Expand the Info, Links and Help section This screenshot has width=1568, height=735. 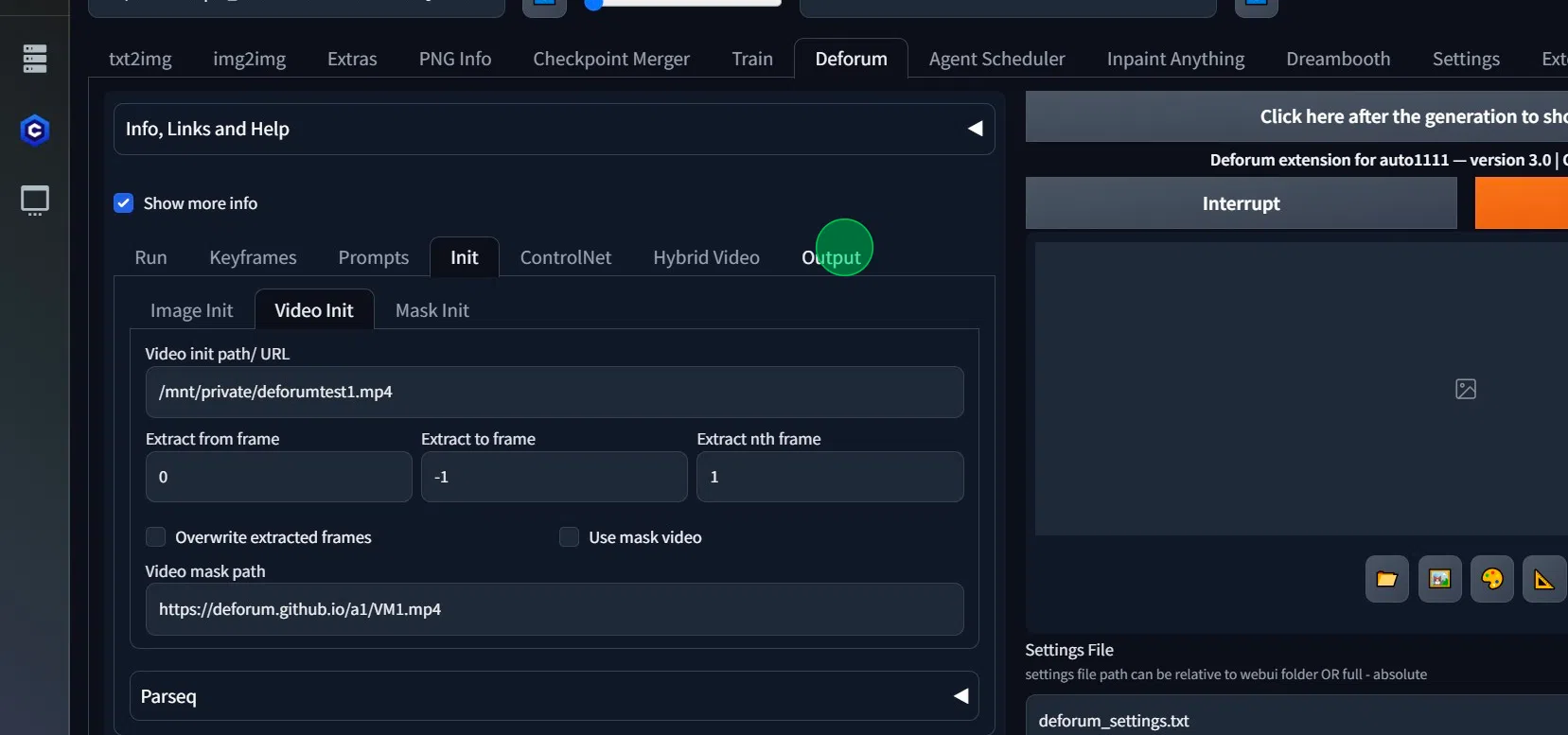tap(555, 129)
